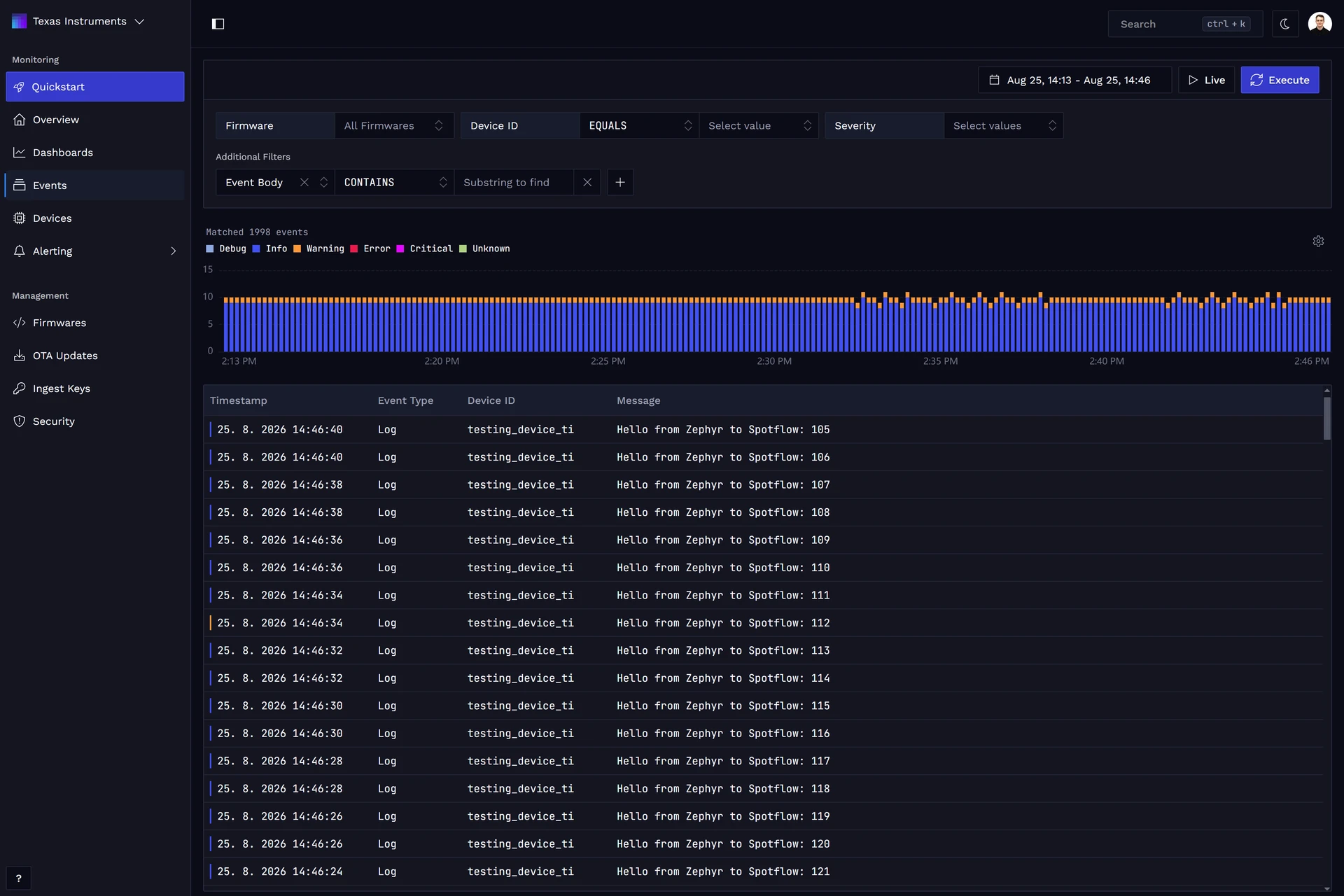Open the Alerting section

point(95,251)
